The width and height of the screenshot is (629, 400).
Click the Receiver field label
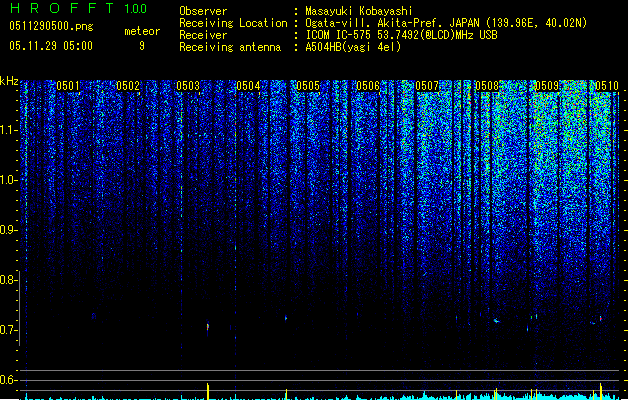(203, 35)
